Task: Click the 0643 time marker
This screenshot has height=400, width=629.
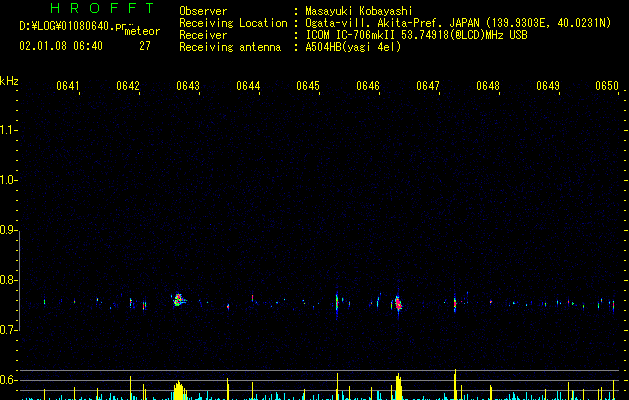Action: [x=188, y=86]
